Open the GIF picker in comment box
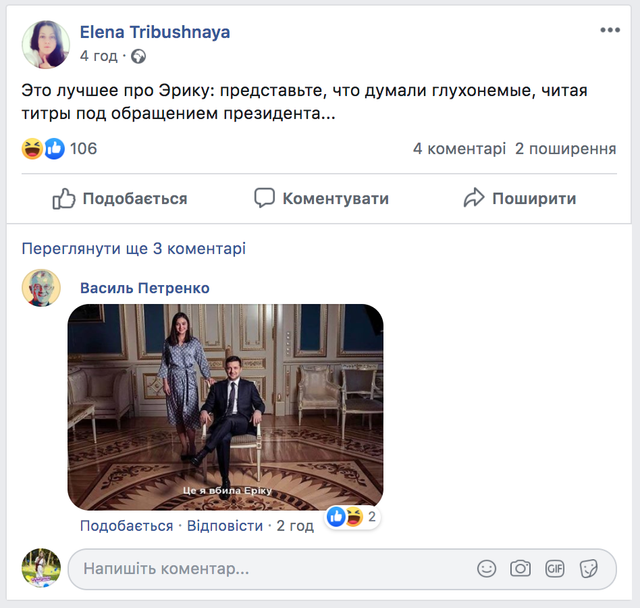Image resolution: width=640 pixels, height=608 pixels. [x=555, y=568]
